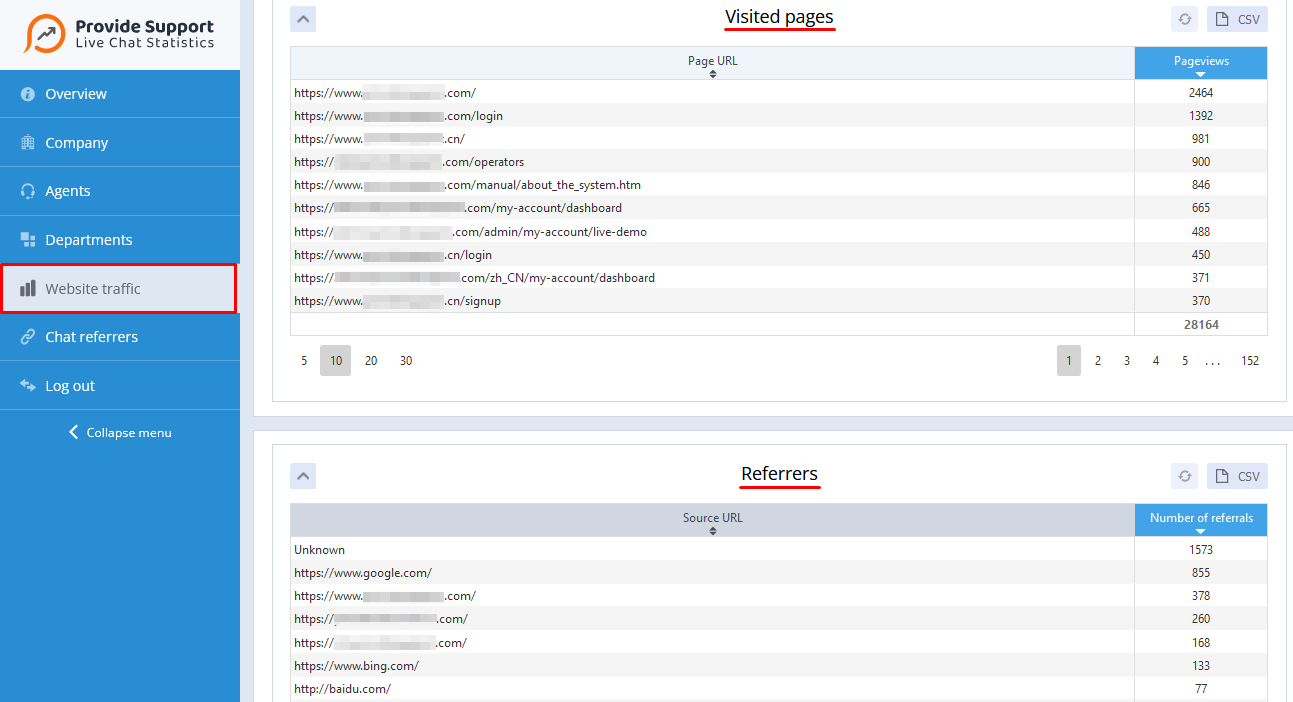Open the https://www.google.com/ referrer link
This screenshot has height=702, width=1293.
click(x=364, y=572)
